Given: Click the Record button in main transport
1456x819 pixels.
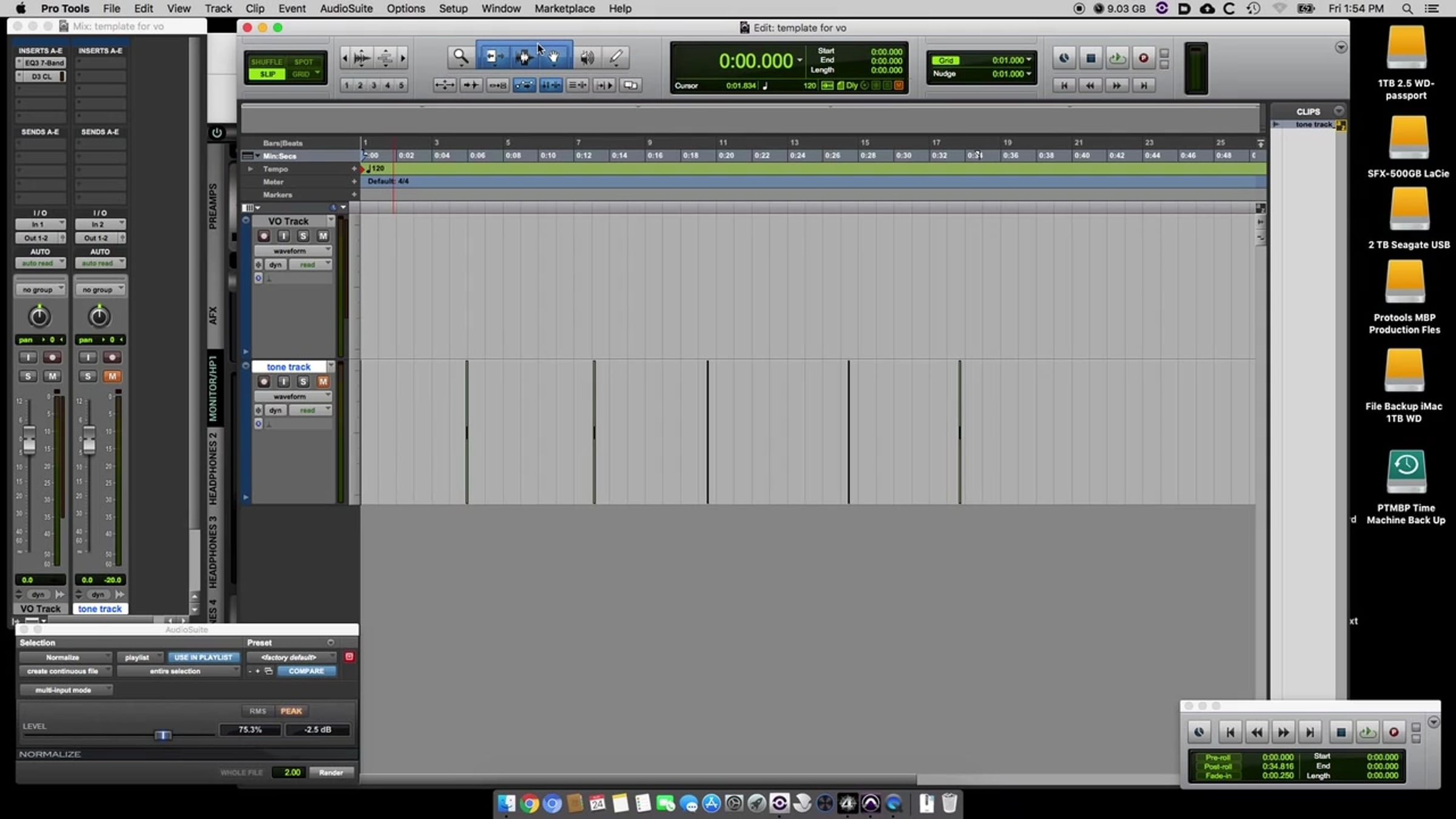Looking at the screenshot, I should (x=1143, y=58).
